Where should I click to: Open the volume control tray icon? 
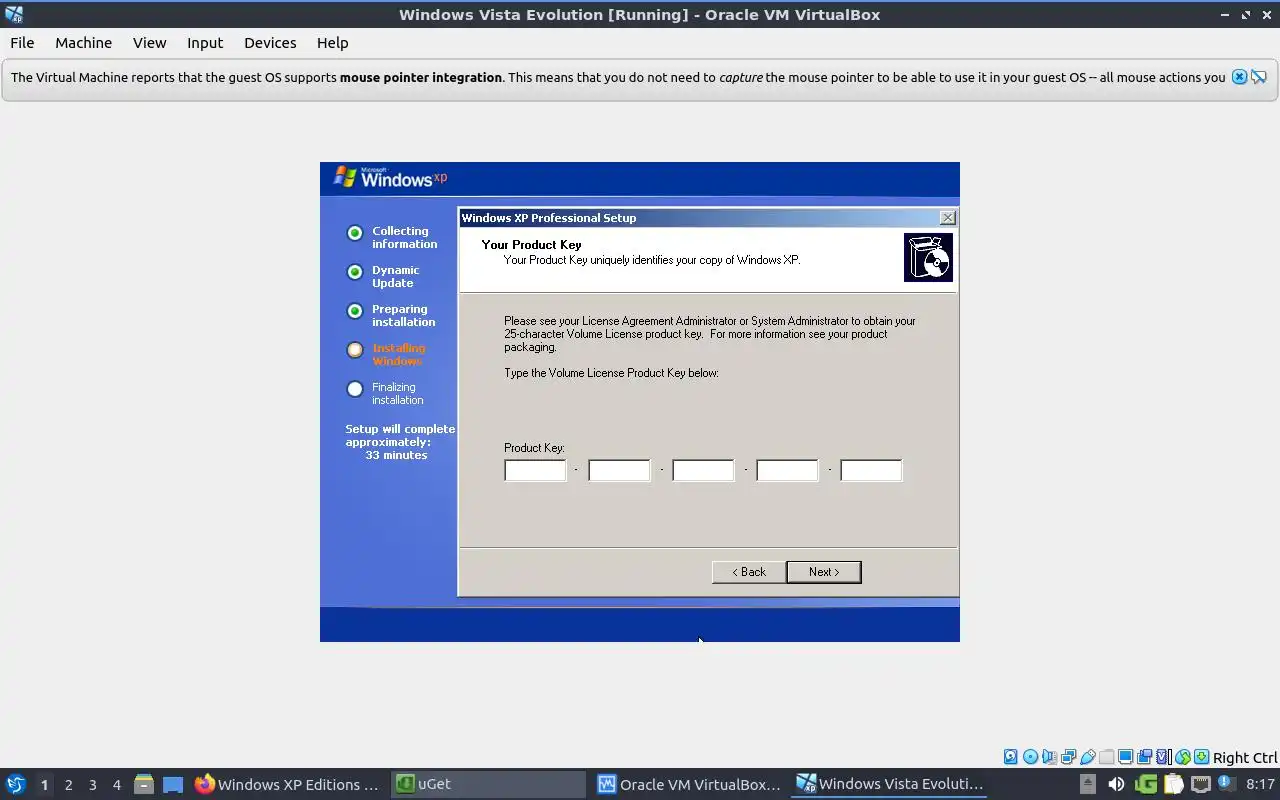1116,784
